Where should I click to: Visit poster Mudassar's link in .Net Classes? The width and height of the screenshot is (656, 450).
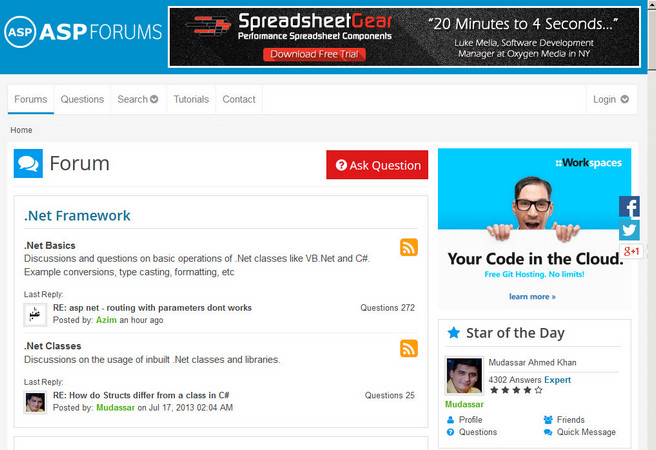(x=115, y=408)
